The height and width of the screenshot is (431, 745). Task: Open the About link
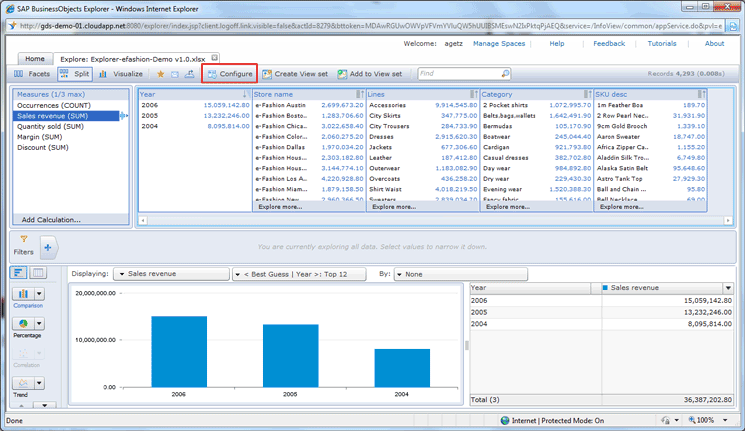pyautogui.click(x=714, y=43)
